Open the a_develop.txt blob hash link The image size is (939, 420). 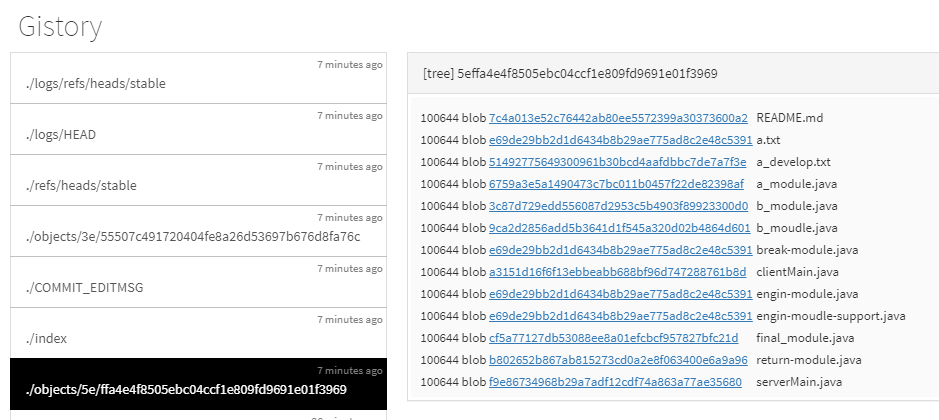coord(617,162)
